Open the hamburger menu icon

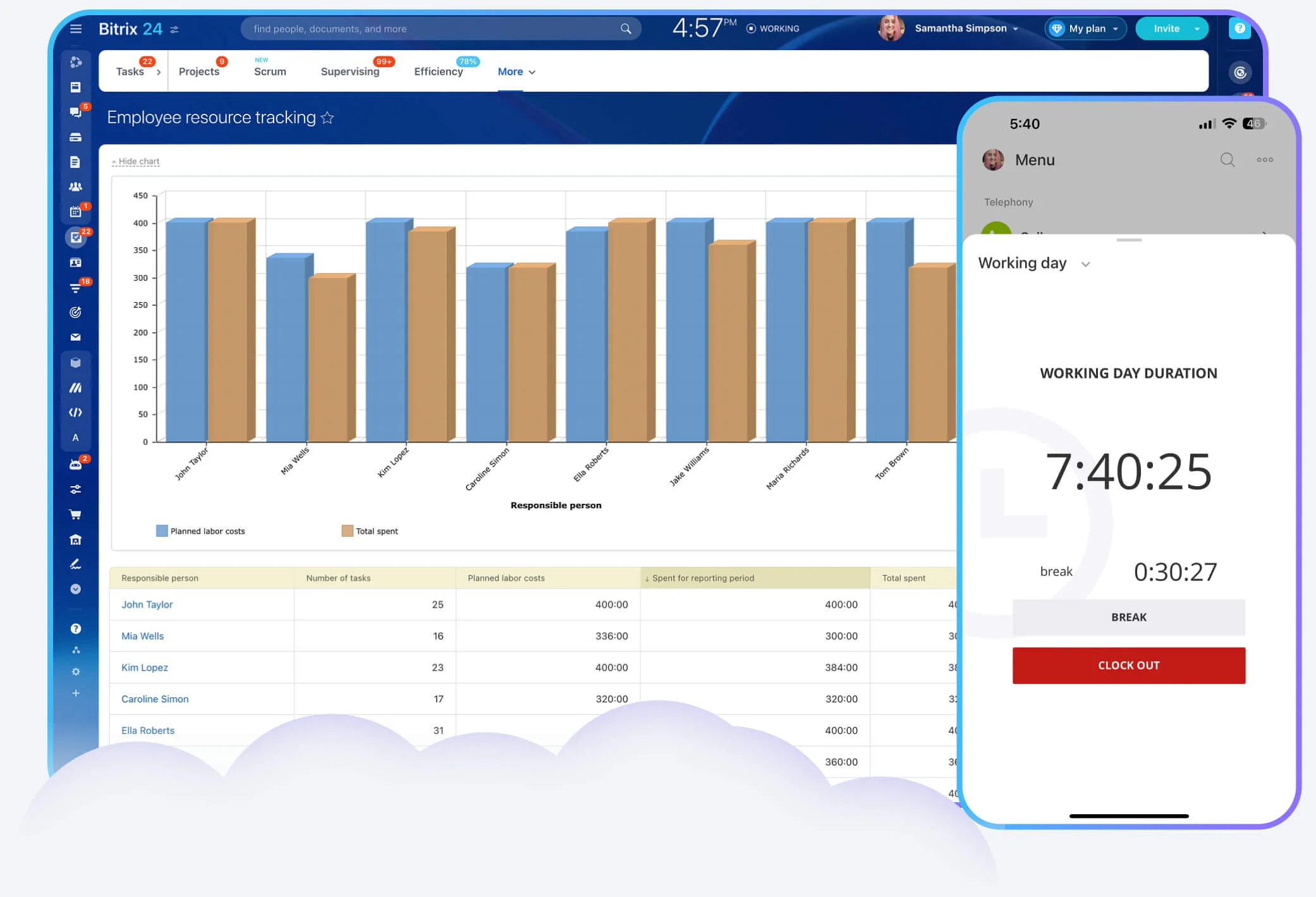pos(76,28)
